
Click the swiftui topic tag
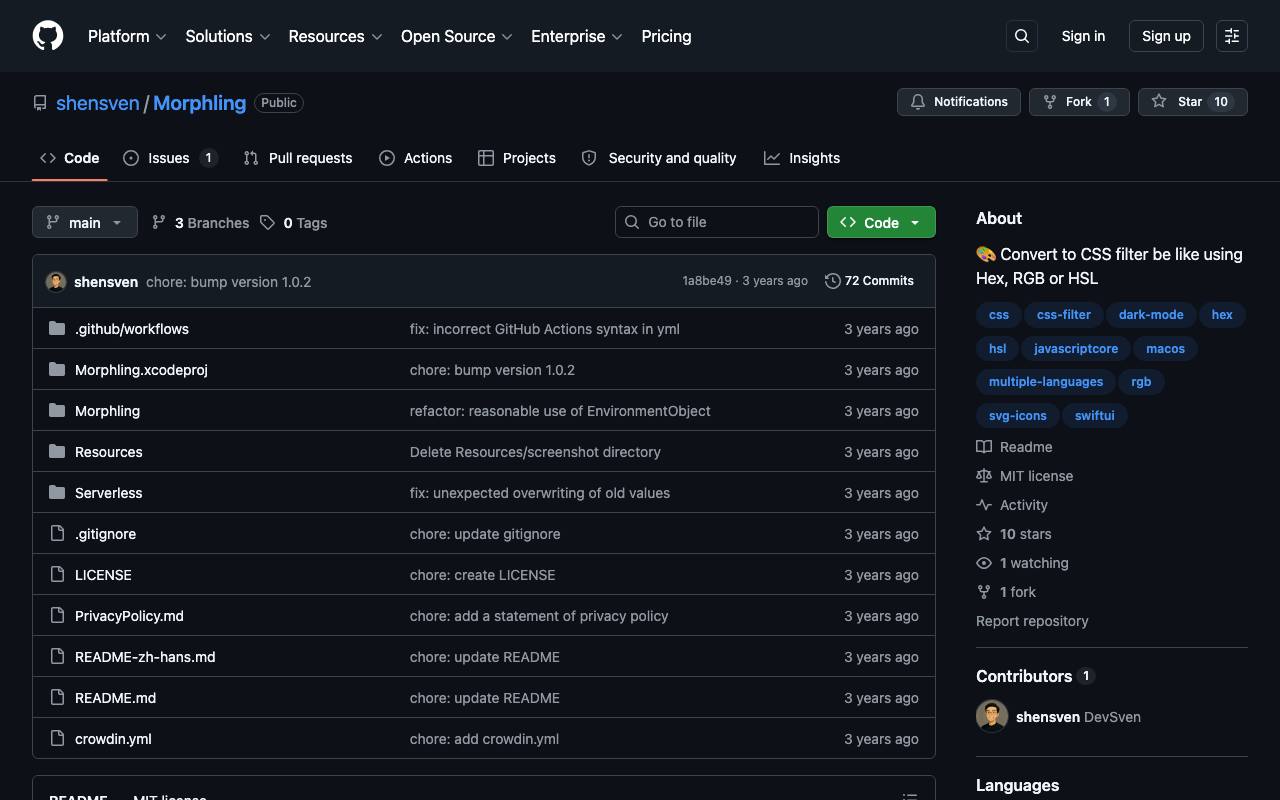1095,416
